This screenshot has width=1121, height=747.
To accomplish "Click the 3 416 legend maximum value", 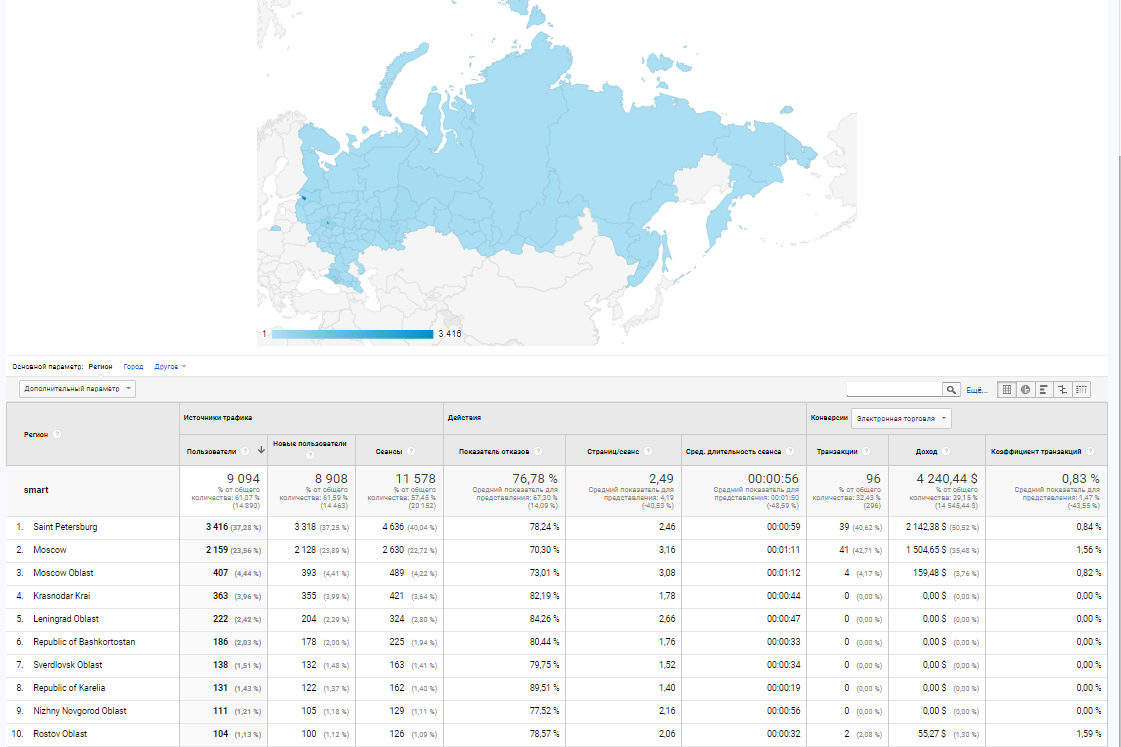I will click(x=450, y=334).
